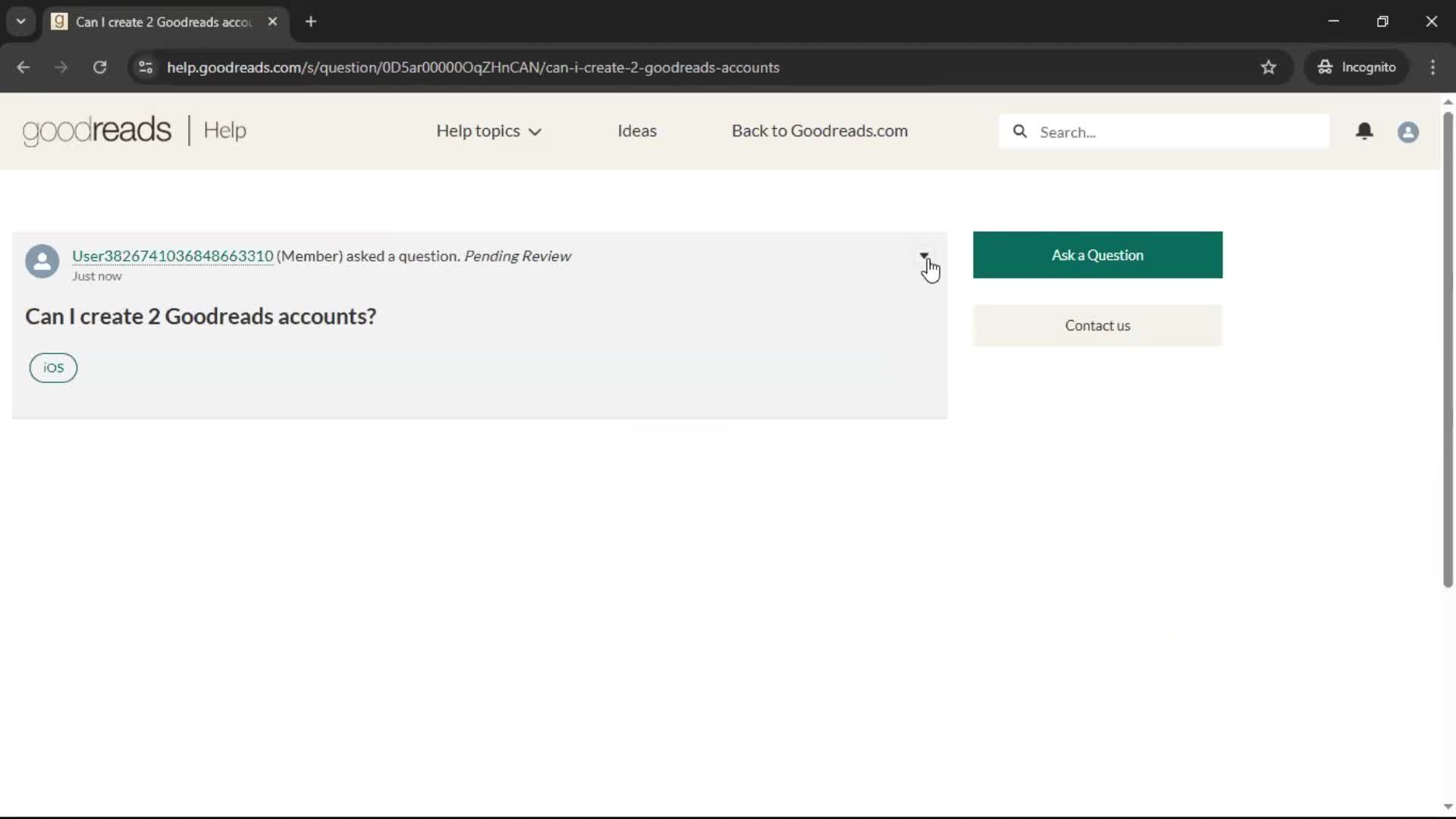Select the iOS topic tag
Screen dimensions: 1456x819
53,368
